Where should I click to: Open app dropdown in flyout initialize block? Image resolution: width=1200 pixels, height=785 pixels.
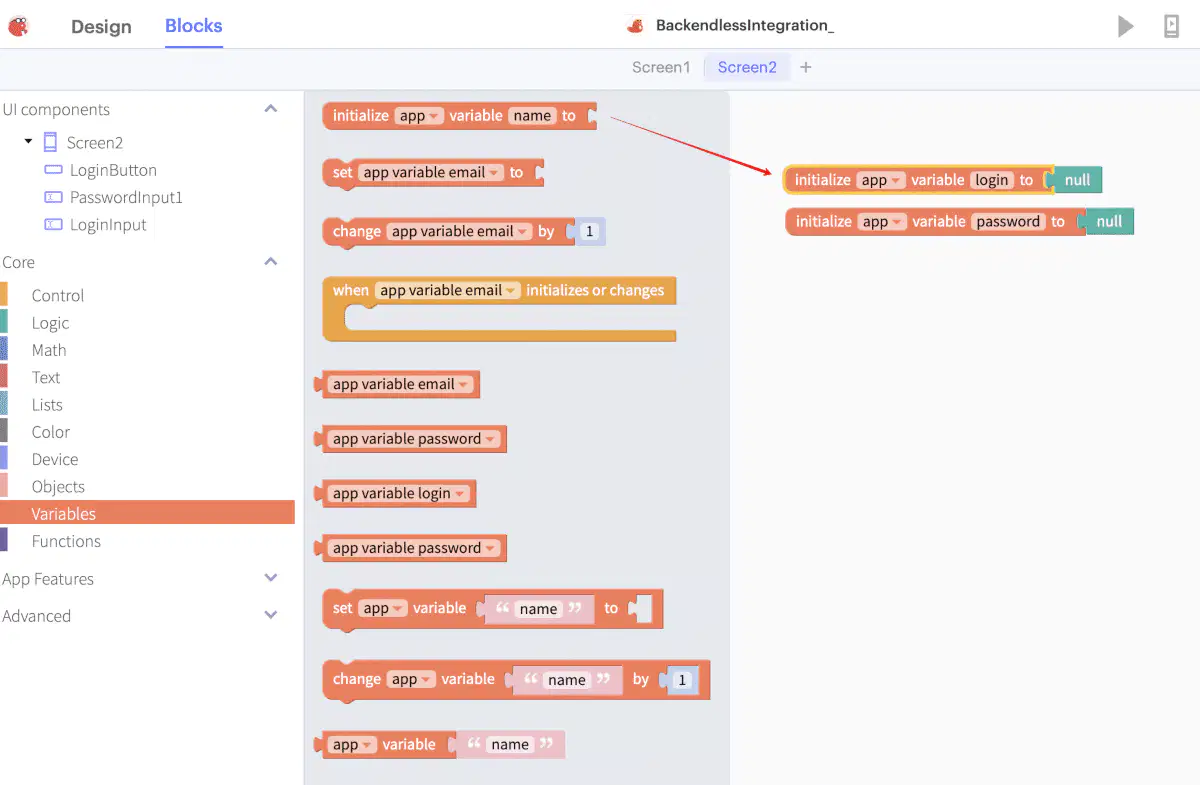(419, 116)
